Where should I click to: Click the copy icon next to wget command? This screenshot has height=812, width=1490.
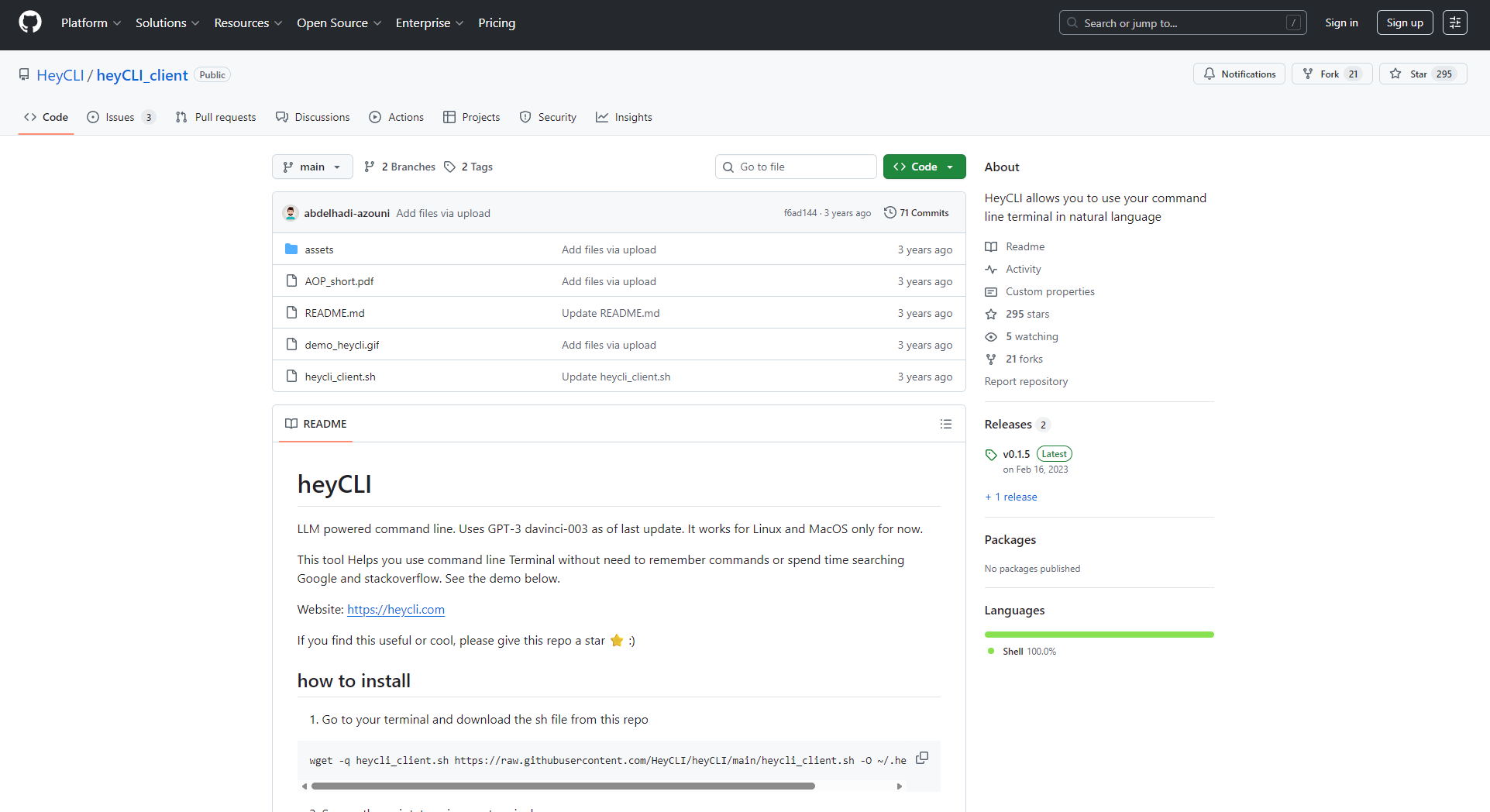pos(921,758)
